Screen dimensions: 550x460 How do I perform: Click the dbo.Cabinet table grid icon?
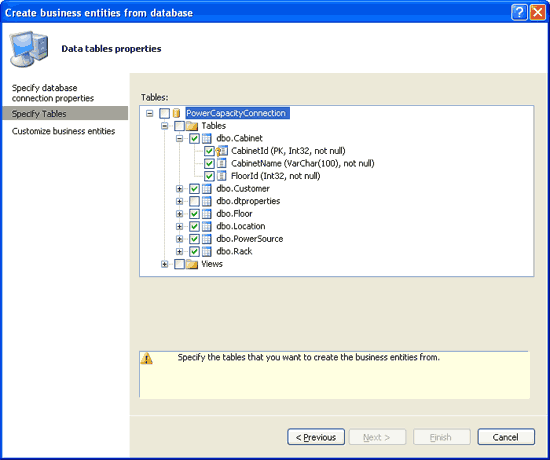click(207, 139)
